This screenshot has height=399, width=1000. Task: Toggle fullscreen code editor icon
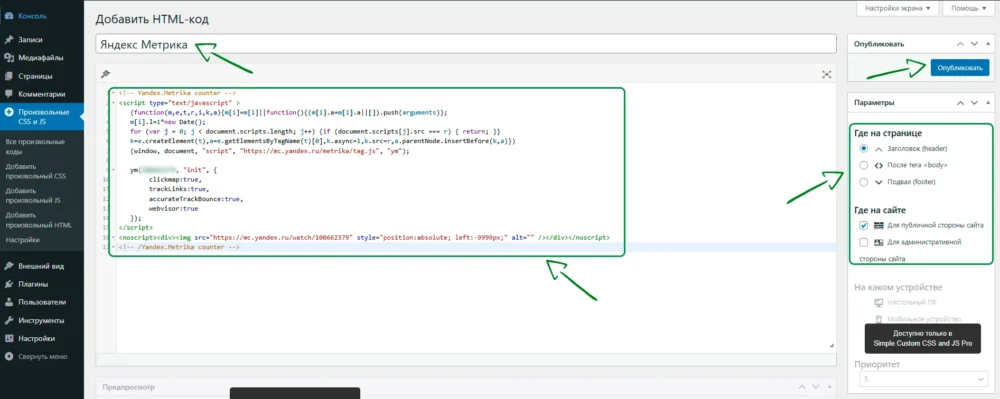pyautogui.click(x=827, y=74)
